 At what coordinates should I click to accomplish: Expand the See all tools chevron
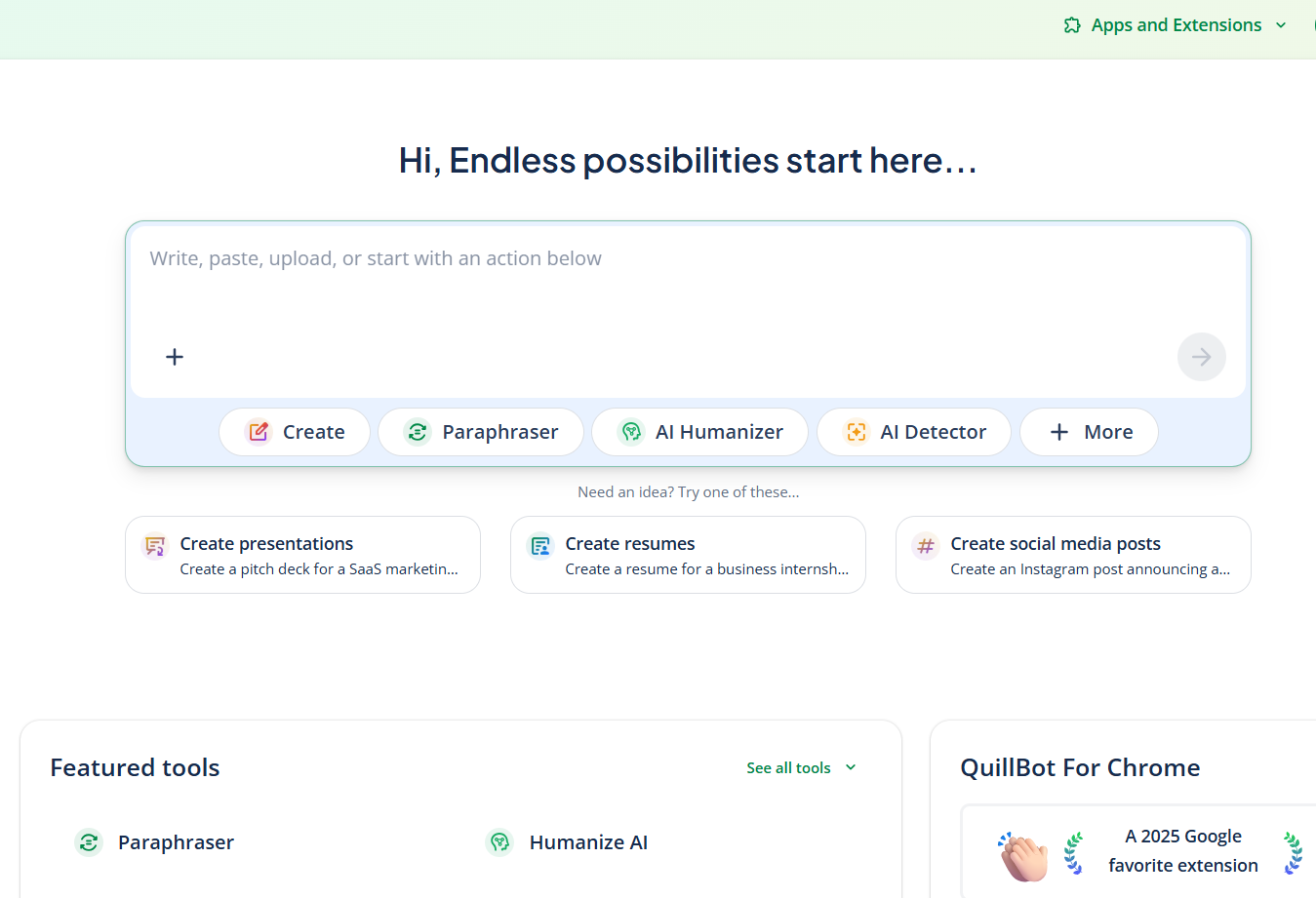[x=851, y=767]
